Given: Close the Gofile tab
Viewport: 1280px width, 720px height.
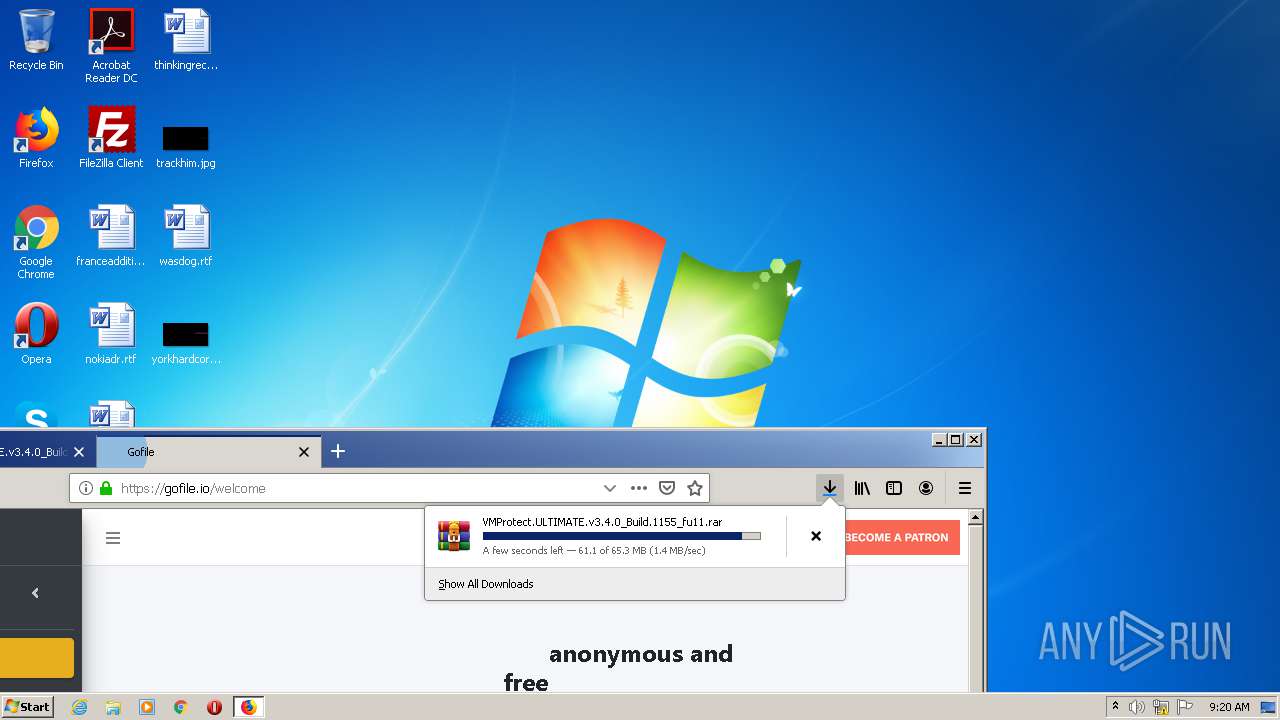Looking at the screenshot, I should tap(304, 452).
